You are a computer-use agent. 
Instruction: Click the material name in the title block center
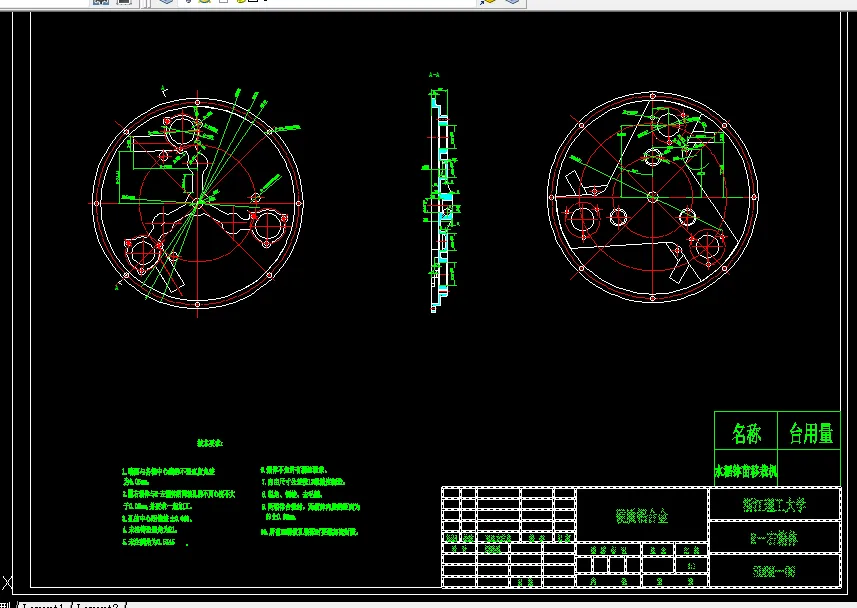(x=642, y=516)
